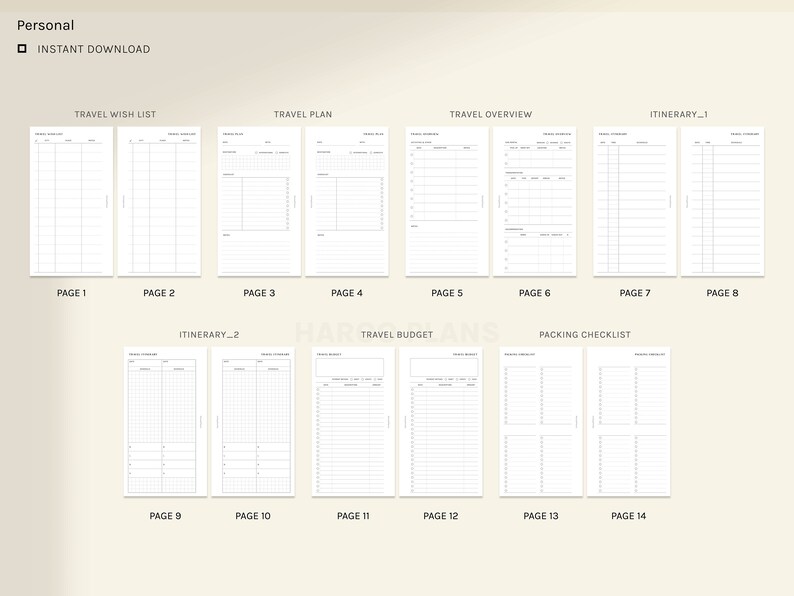Click the 'TRAVEL OVERVIEW' section title
Screen dimensions: 794x596
click(491, 114)
